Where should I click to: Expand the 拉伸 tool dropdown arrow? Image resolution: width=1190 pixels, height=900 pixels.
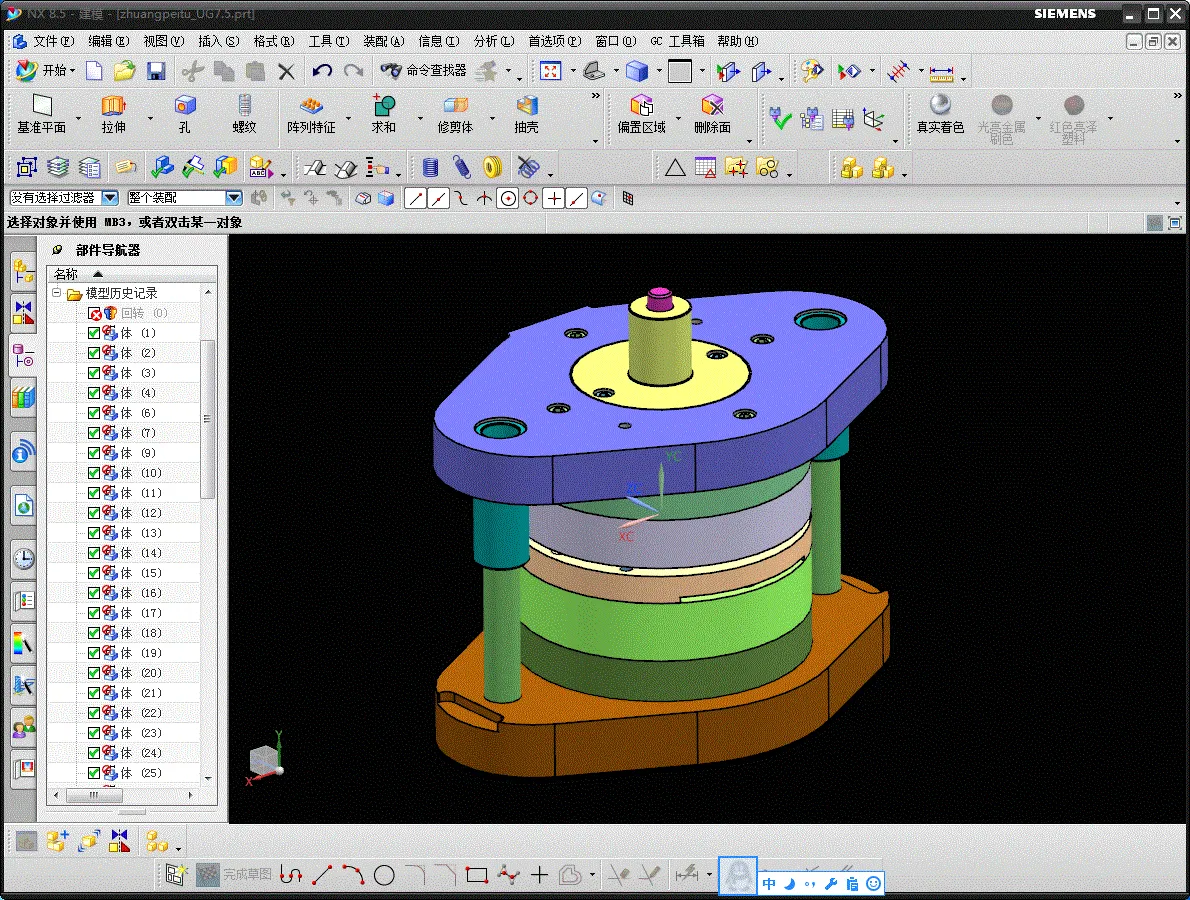pyautogui.click(x=150, y=118)
